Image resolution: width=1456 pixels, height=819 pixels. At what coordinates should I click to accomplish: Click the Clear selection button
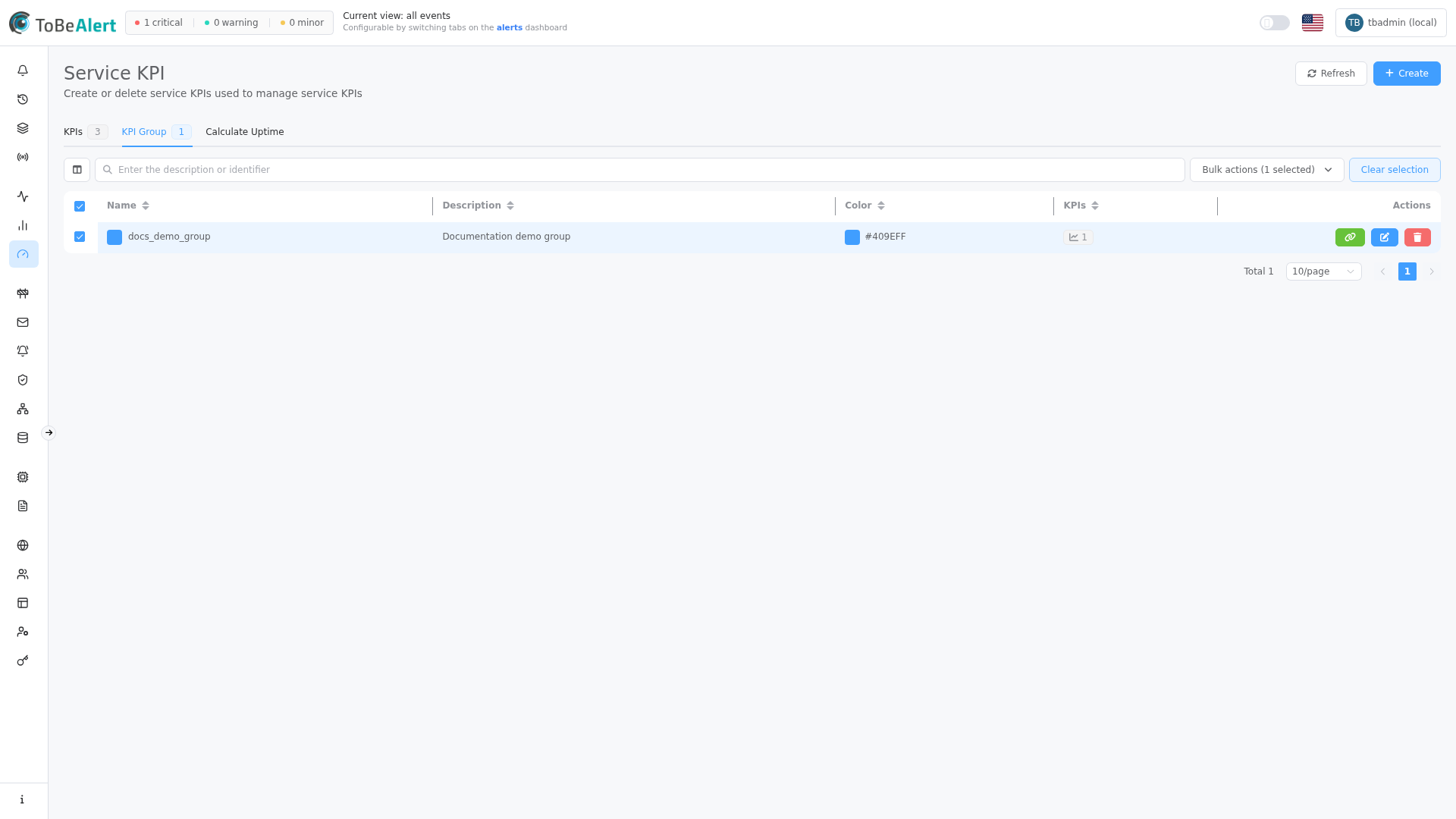[x=1395, y=170]
